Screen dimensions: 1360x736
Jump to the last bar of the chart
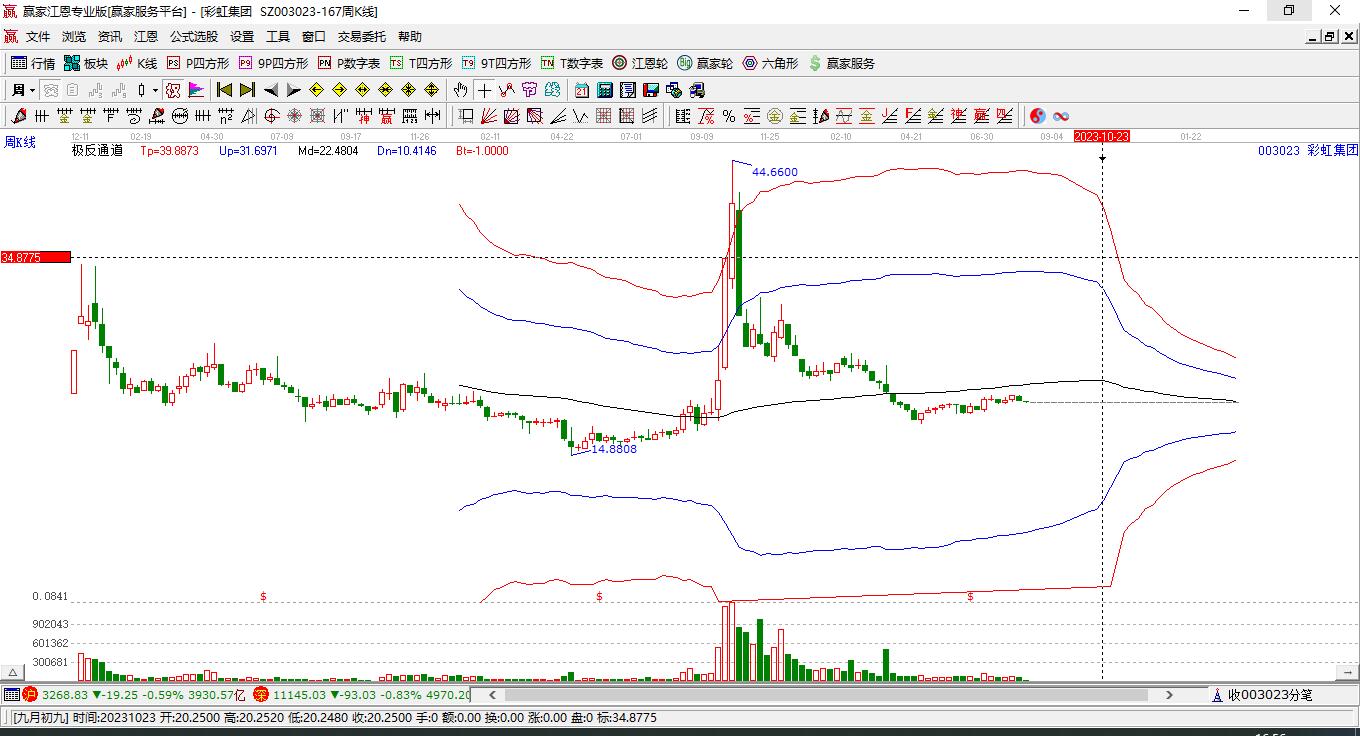coord(247,90)
